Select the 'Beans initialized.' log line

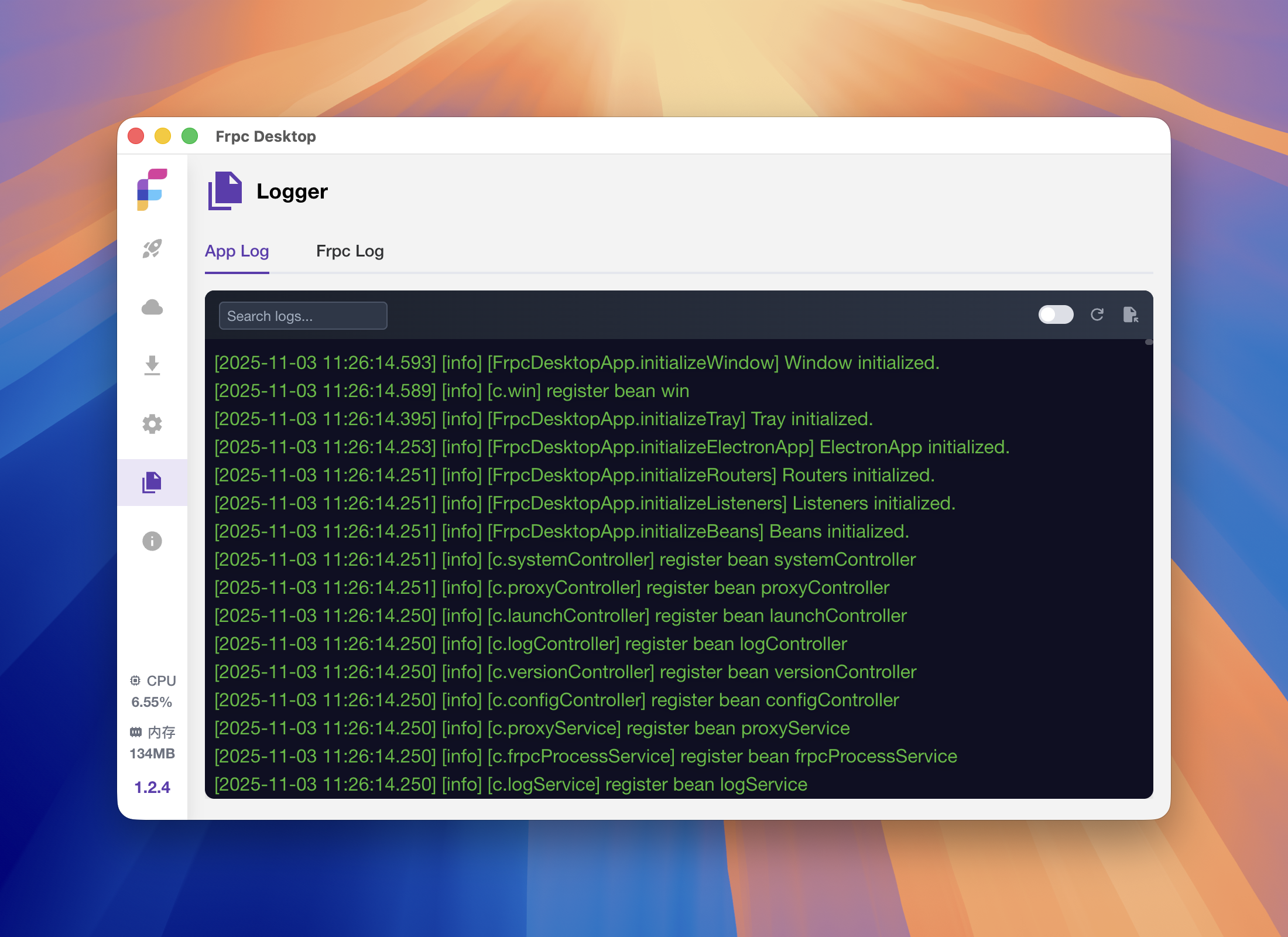click(562, 531)
